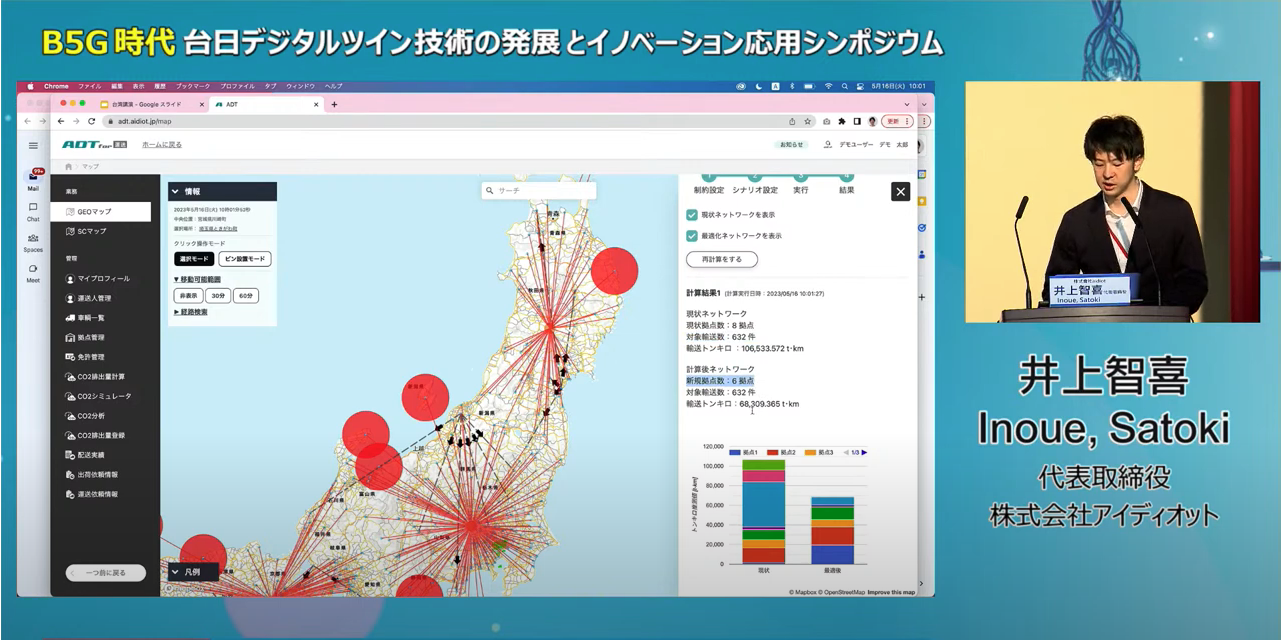Bookmark page with the star icon
The width and height of the screenshot is (1283, 640).
[807, 121]
